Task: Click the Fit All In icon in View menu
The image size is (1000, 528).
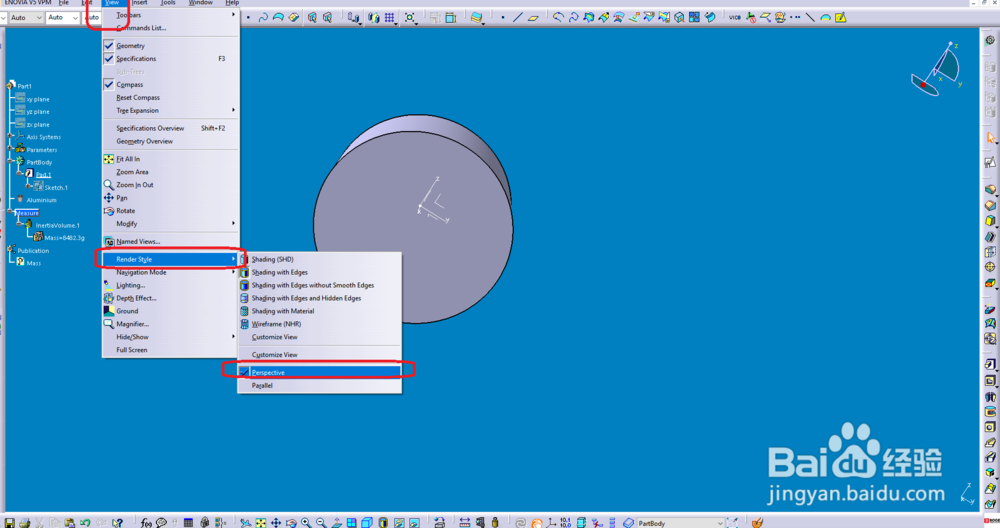Action: coord(109,159)
